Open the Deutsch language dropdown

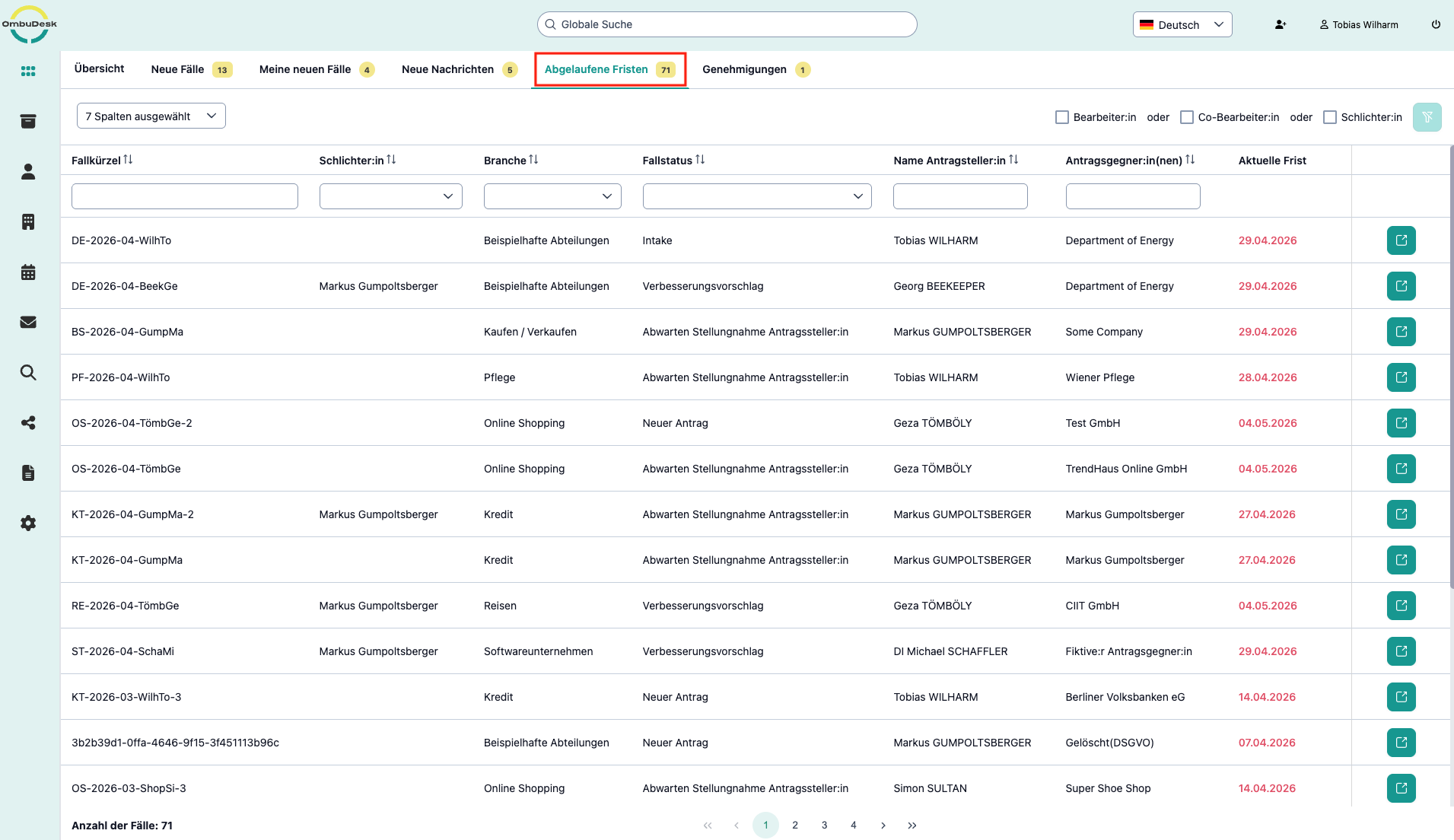click(x=1182, y=24)
